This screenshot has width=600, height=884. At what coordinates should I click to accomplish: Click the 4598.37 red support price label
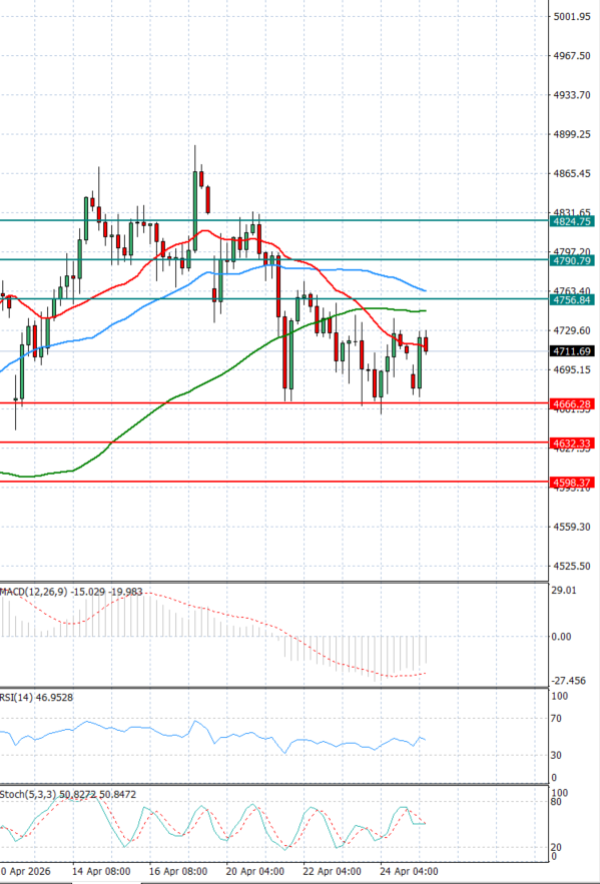(572, 482)
